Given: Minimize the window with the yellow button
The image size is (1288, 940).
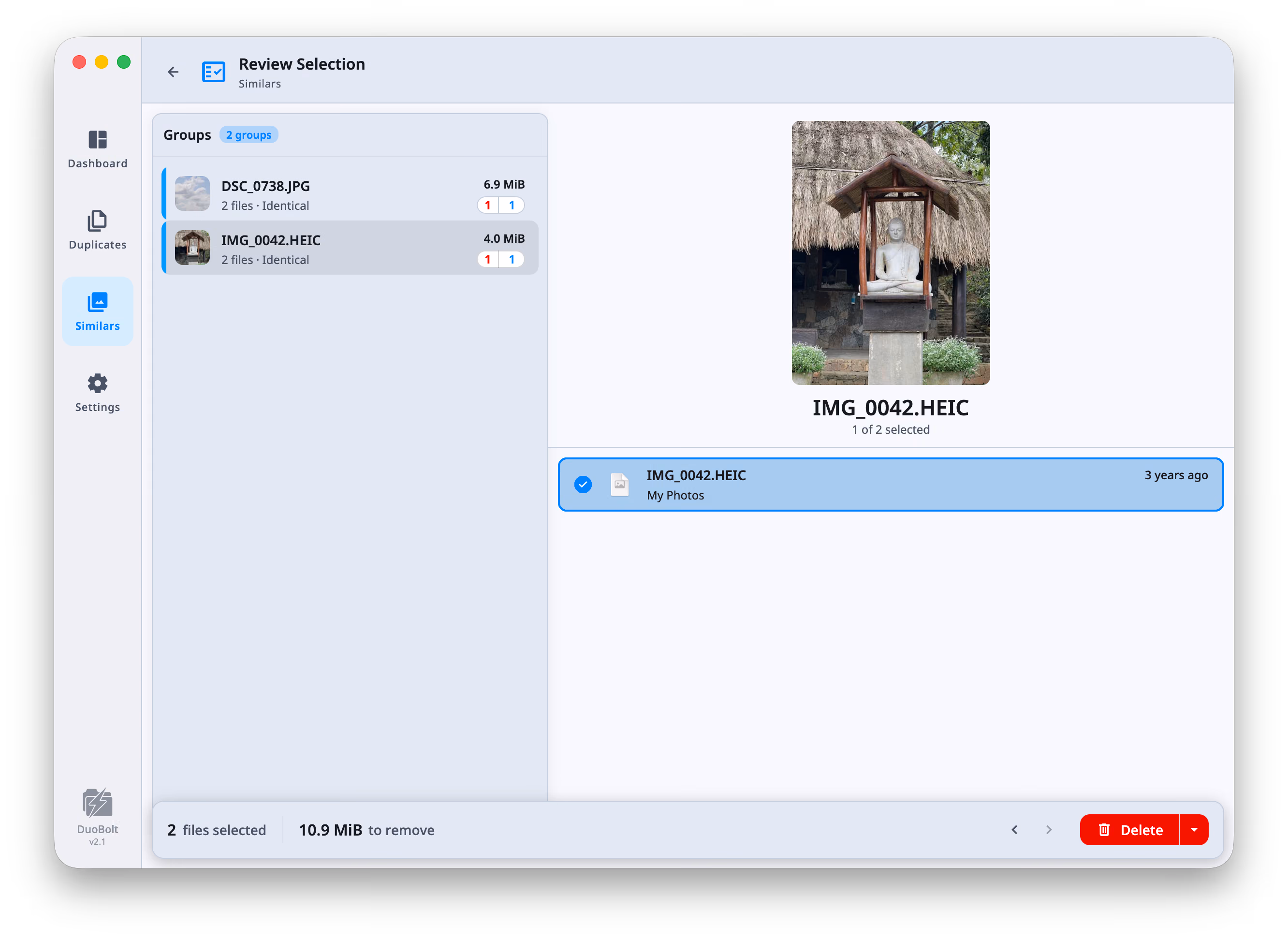Looking at the screenshot, I should click(101, 62).
